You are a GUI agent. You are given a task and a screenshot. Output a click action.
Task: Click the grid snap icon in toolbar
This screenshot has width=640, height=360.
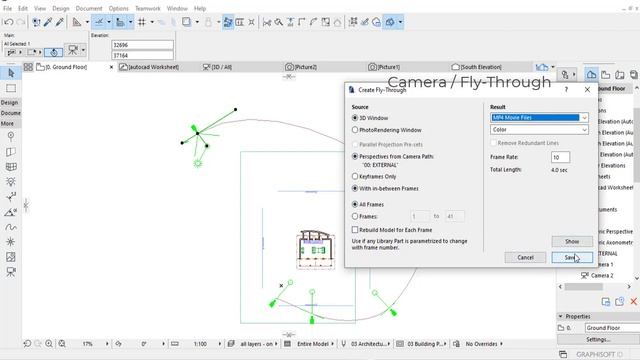(142, 22)
